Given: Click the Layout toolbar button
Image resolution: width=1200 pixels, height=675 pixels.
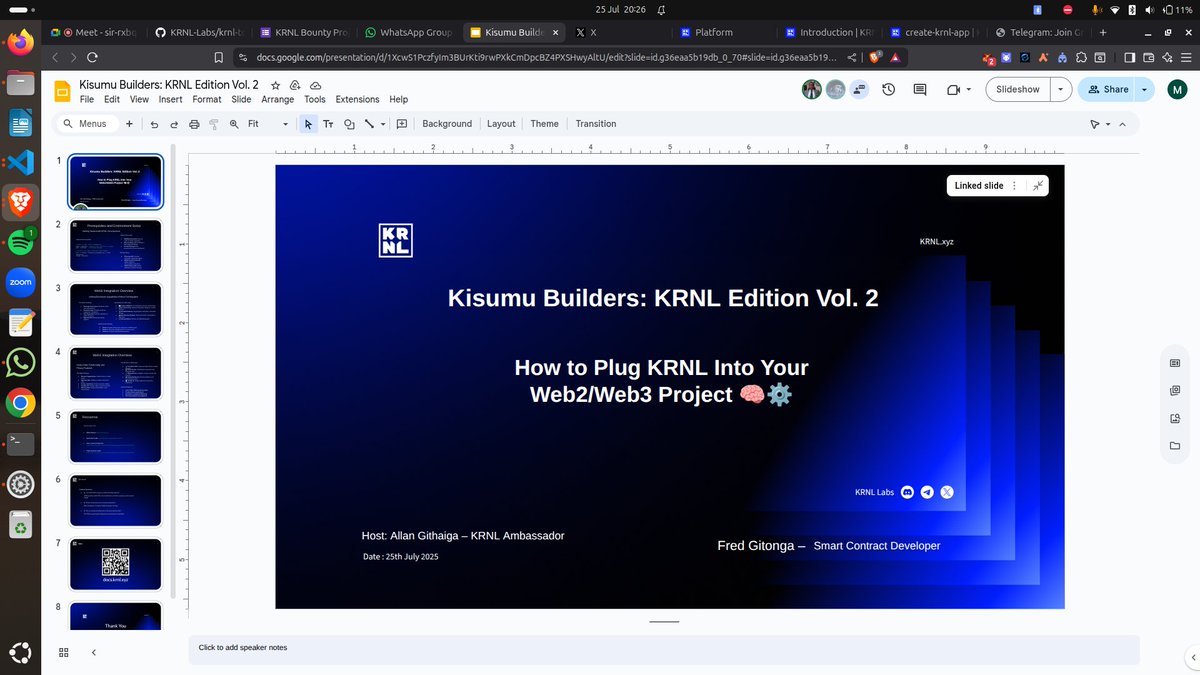Looking at the screenshot, I should click(501, 124).
